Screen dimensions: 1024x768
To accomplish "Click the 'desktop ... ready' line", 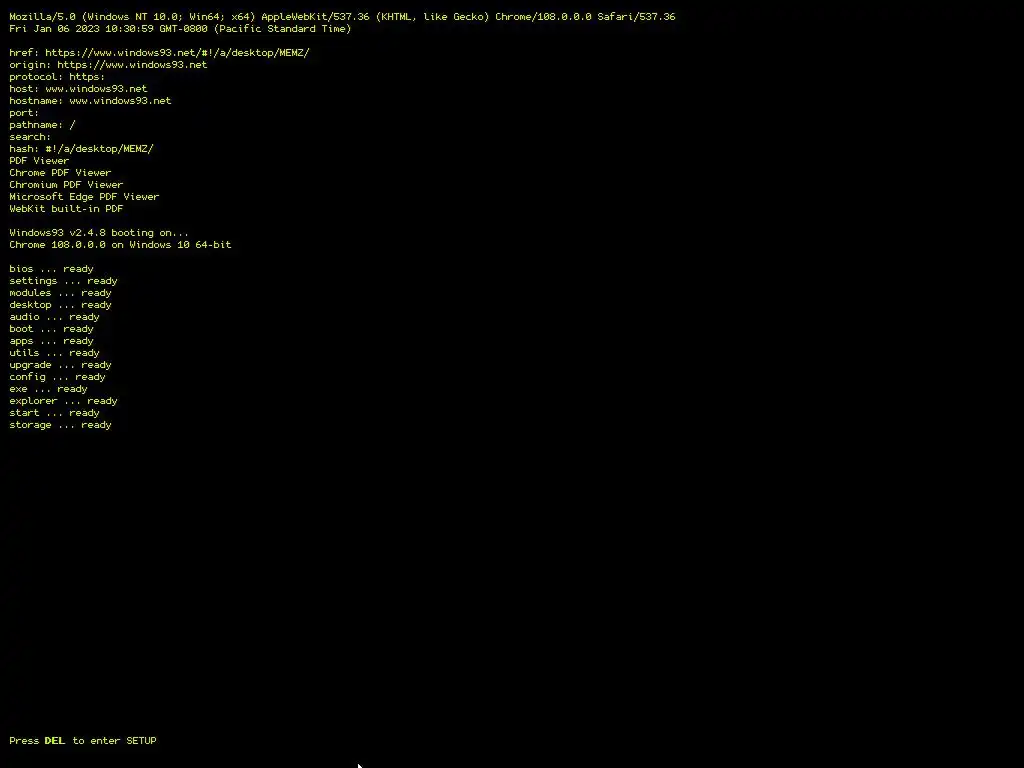I will (x=60, y=305).
